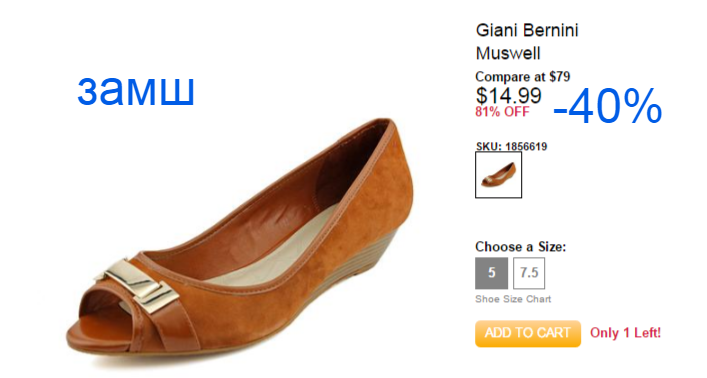707x378 pixels.
Task: Click the ADD TO CART button
Action: (528, 333)
